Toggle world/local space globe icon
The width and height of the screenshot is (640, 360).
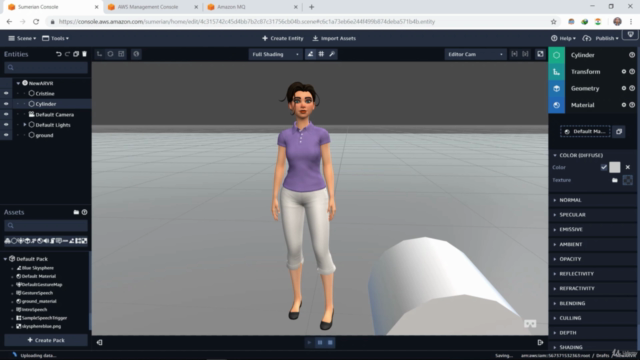136,54
